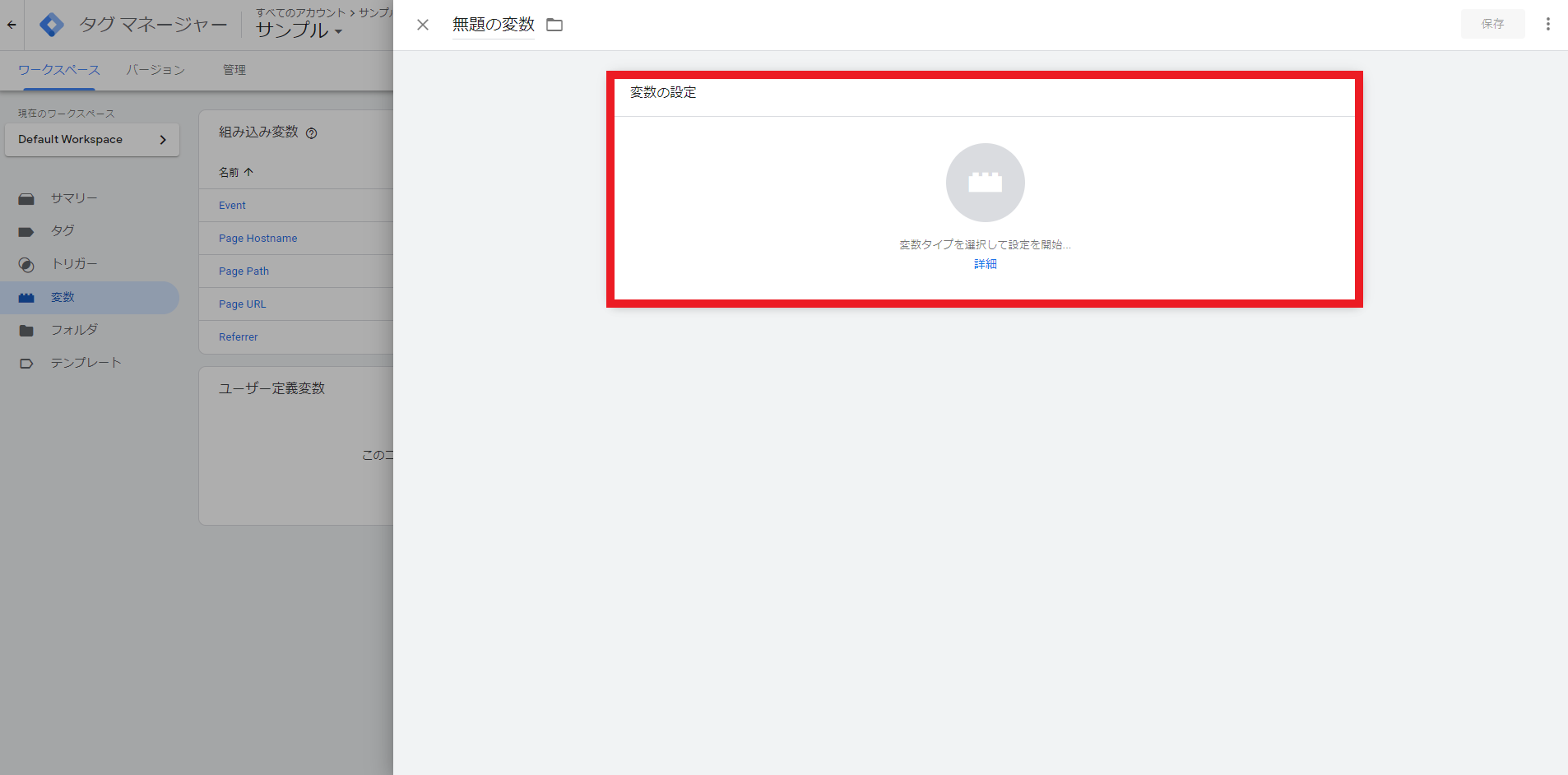The image size is (1568, 775).
Task: Switch to the ワークスペース tab
Action: pyautogui.click(x=59, y=70)
